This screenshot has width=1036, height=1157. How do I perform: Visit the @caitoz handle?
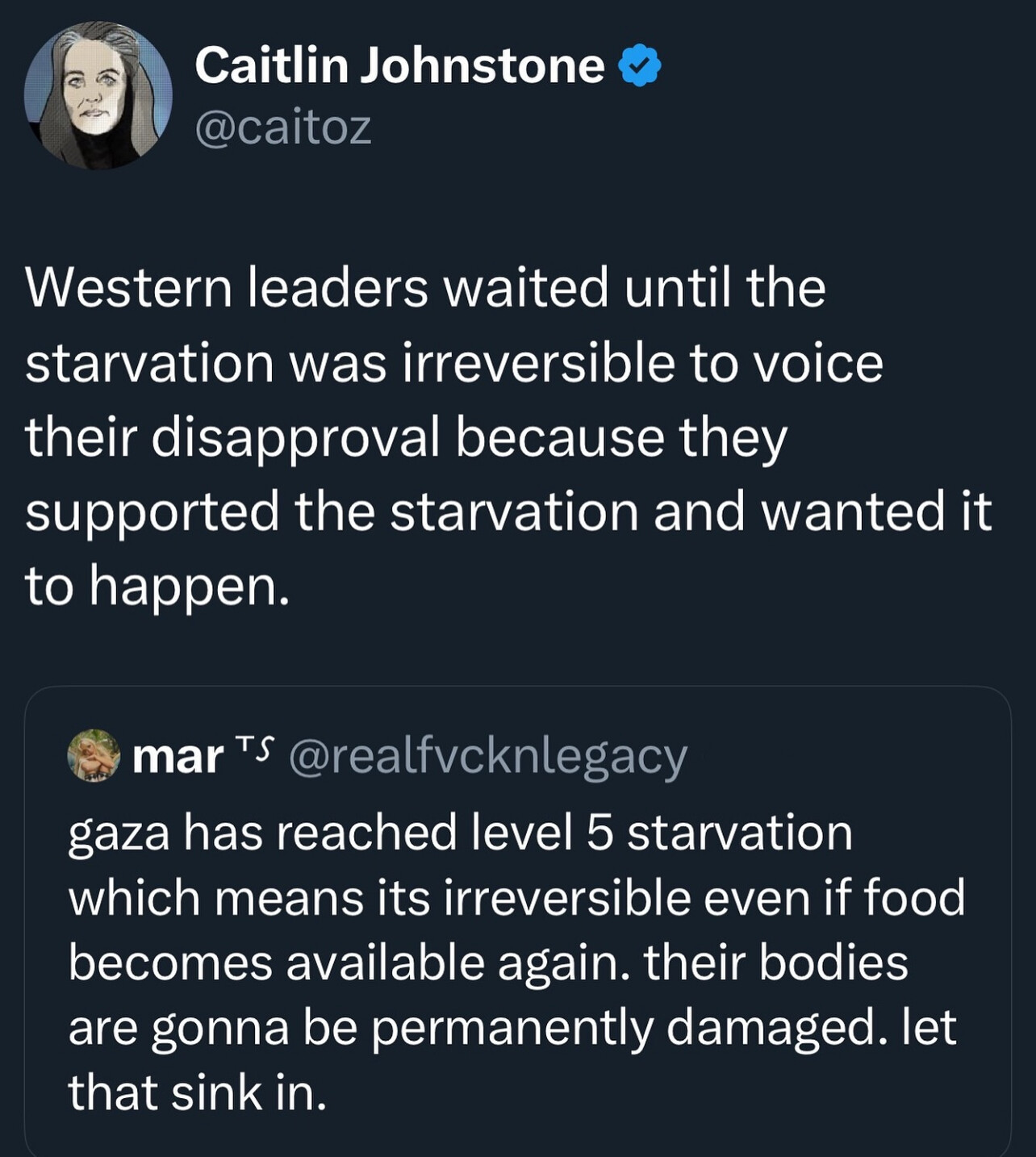click(283, 127)
